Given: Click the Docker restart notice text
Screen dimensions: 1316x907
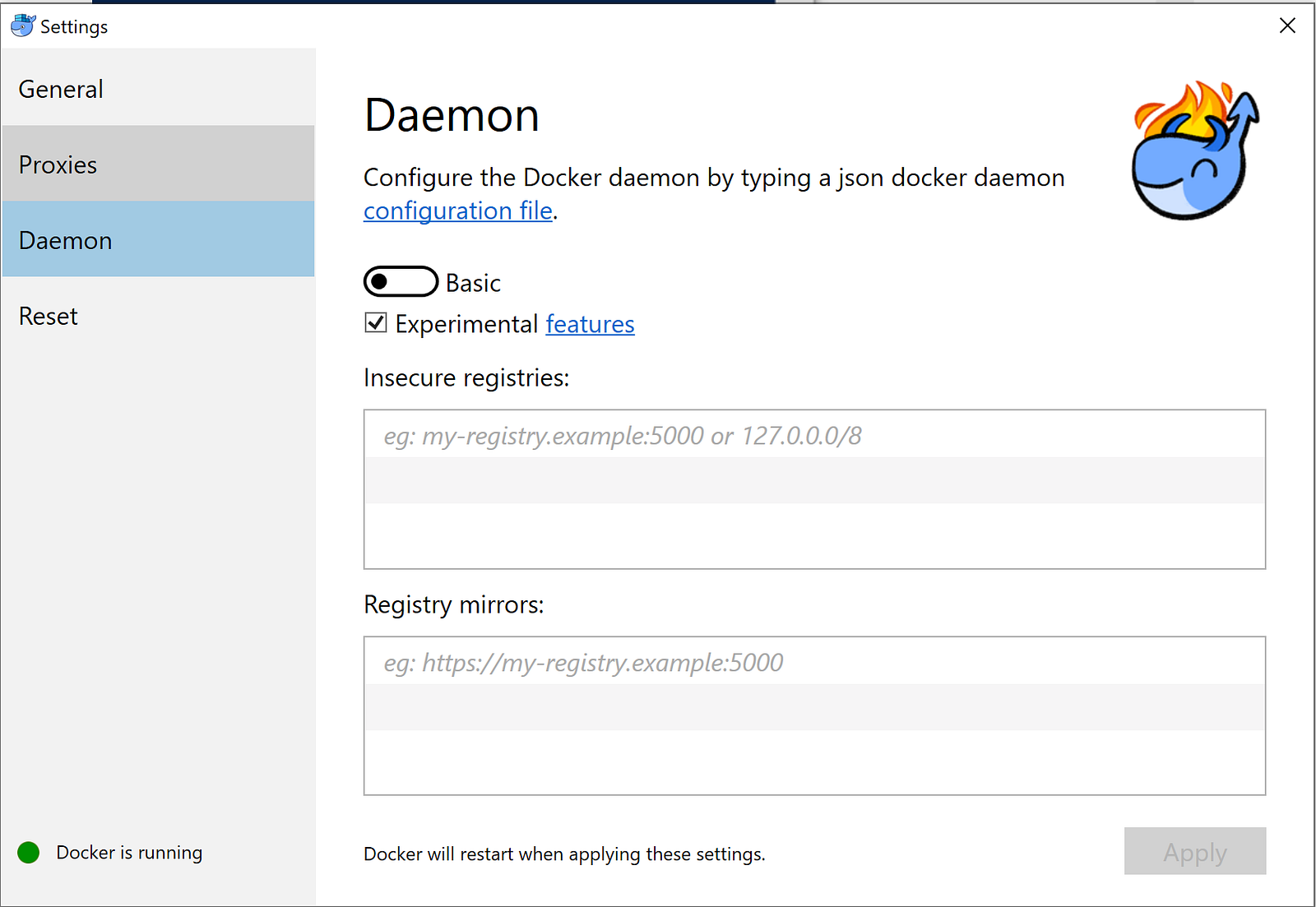Looking at the screenshot, I should (564, 854).
